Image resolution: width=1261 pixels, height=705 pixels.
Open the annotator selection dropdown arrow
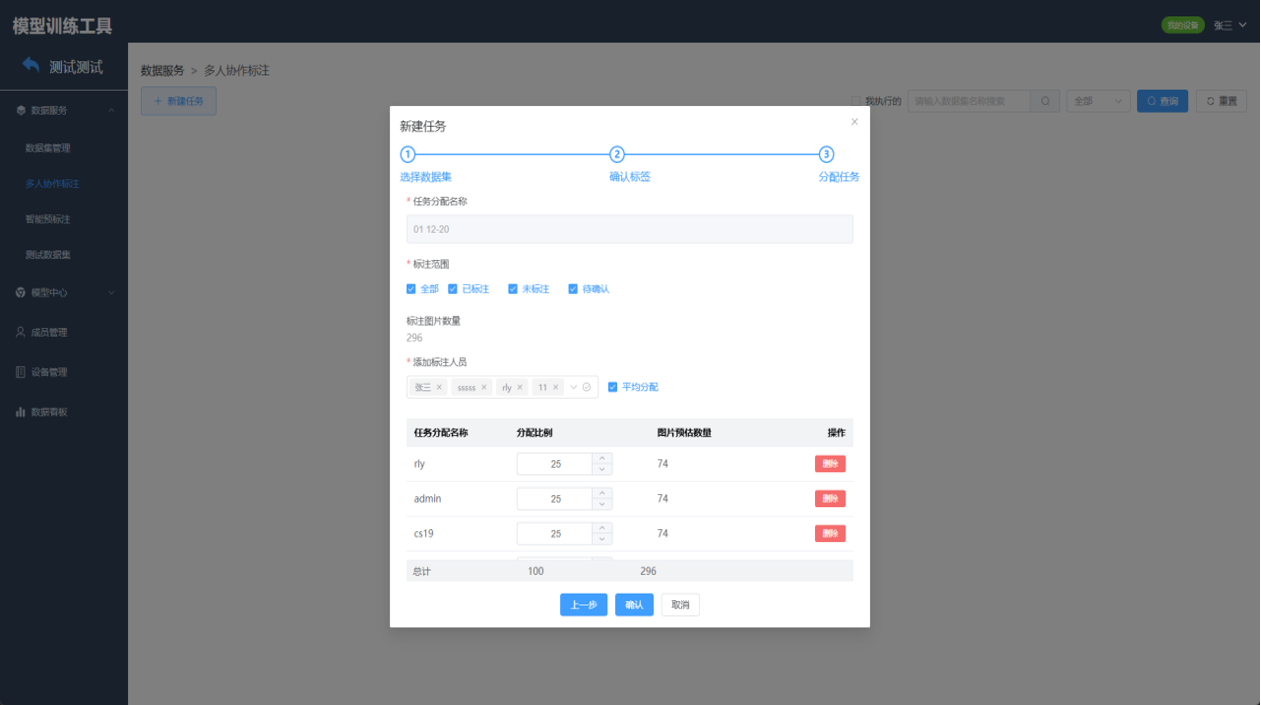[574, 387]
